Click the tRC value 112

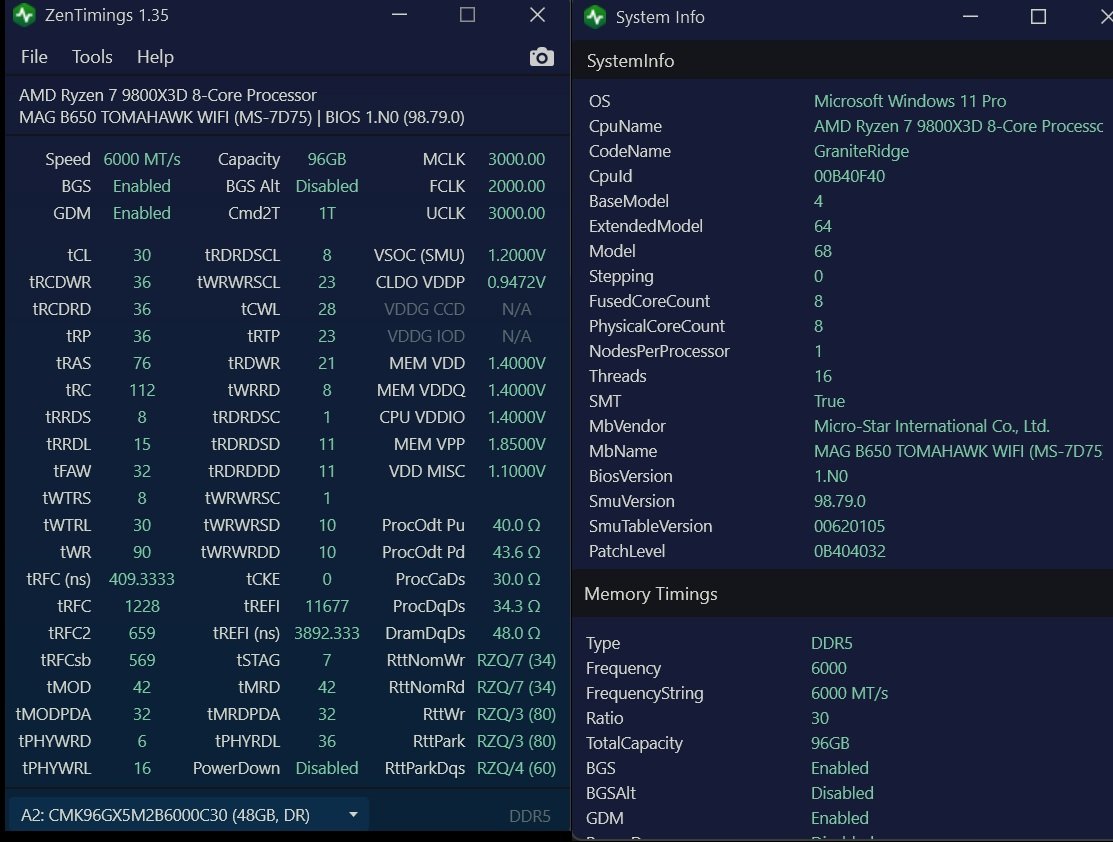(x=142, y=390)
